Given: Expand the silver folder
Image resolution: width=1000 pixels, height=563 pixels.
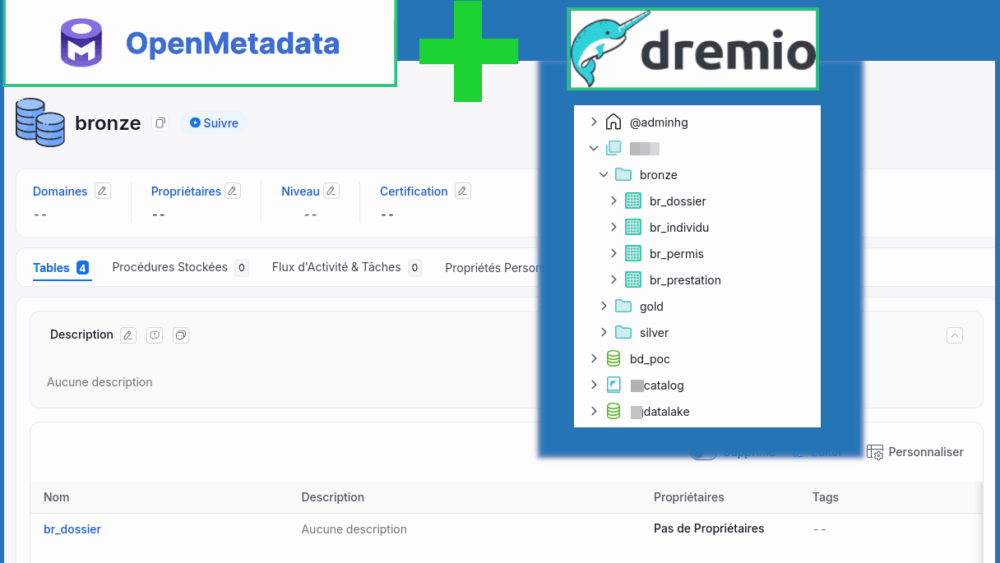Looking at the screenshot, I should click(x=603, y=332).
